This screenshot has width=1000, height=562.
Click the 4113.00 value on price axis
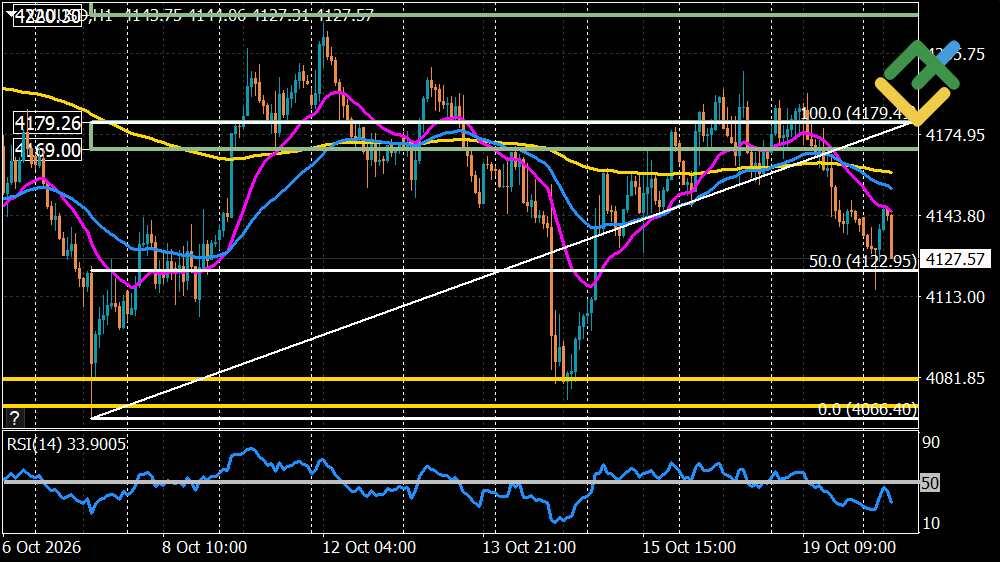[955, 297]
